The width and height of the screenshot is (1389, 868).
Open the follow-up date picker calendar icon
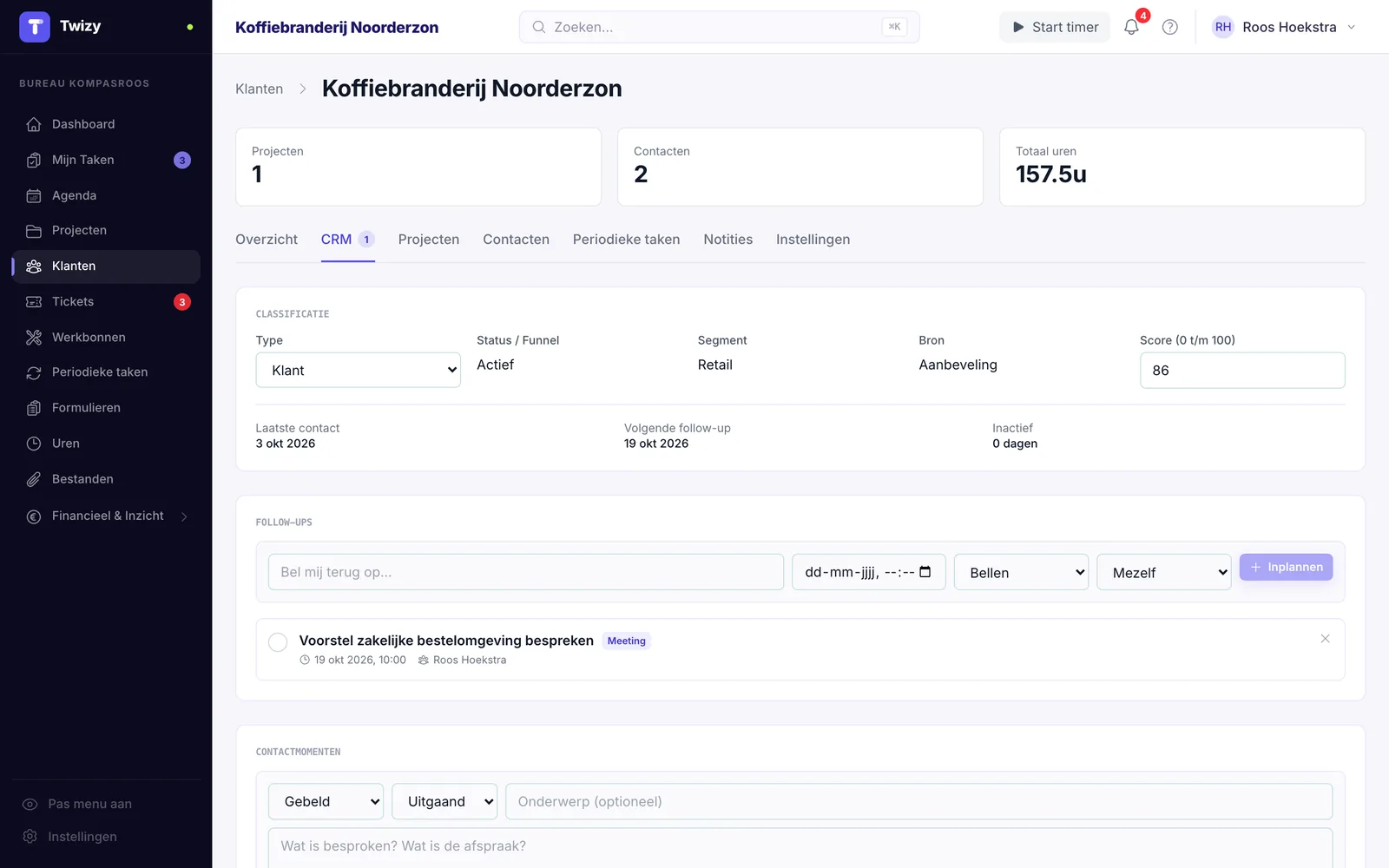coord(925,572)
